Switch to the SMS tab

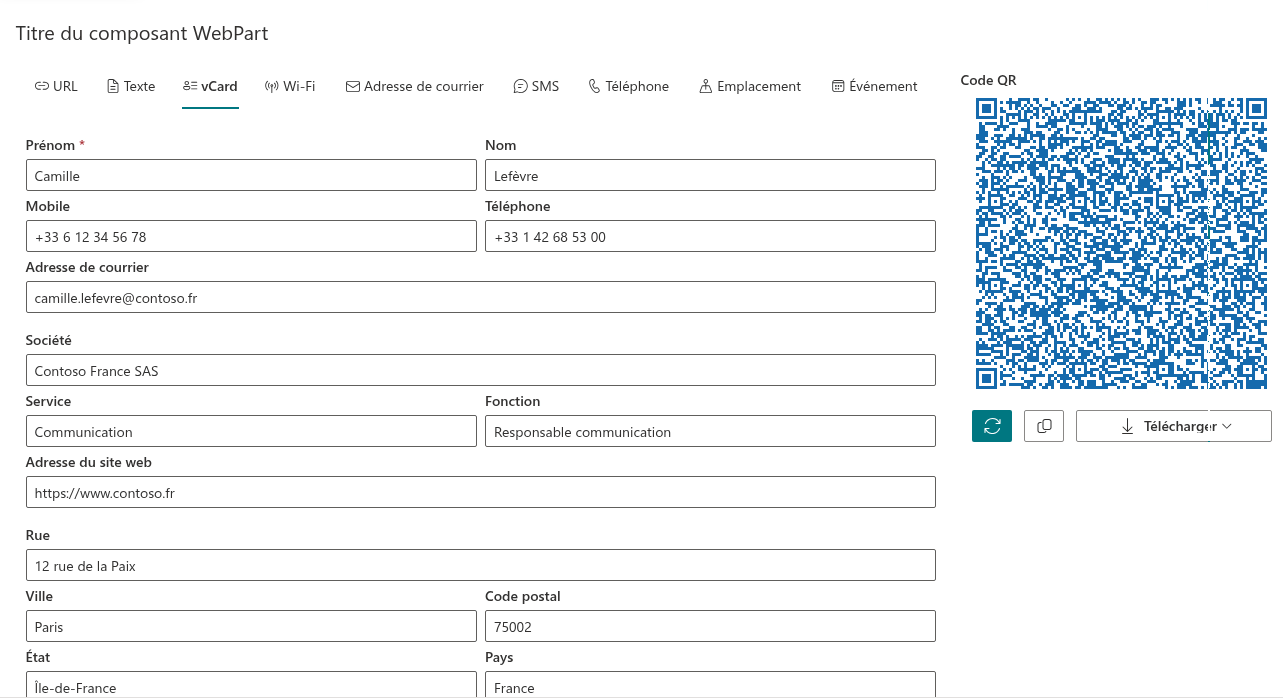tap(536, 86)
